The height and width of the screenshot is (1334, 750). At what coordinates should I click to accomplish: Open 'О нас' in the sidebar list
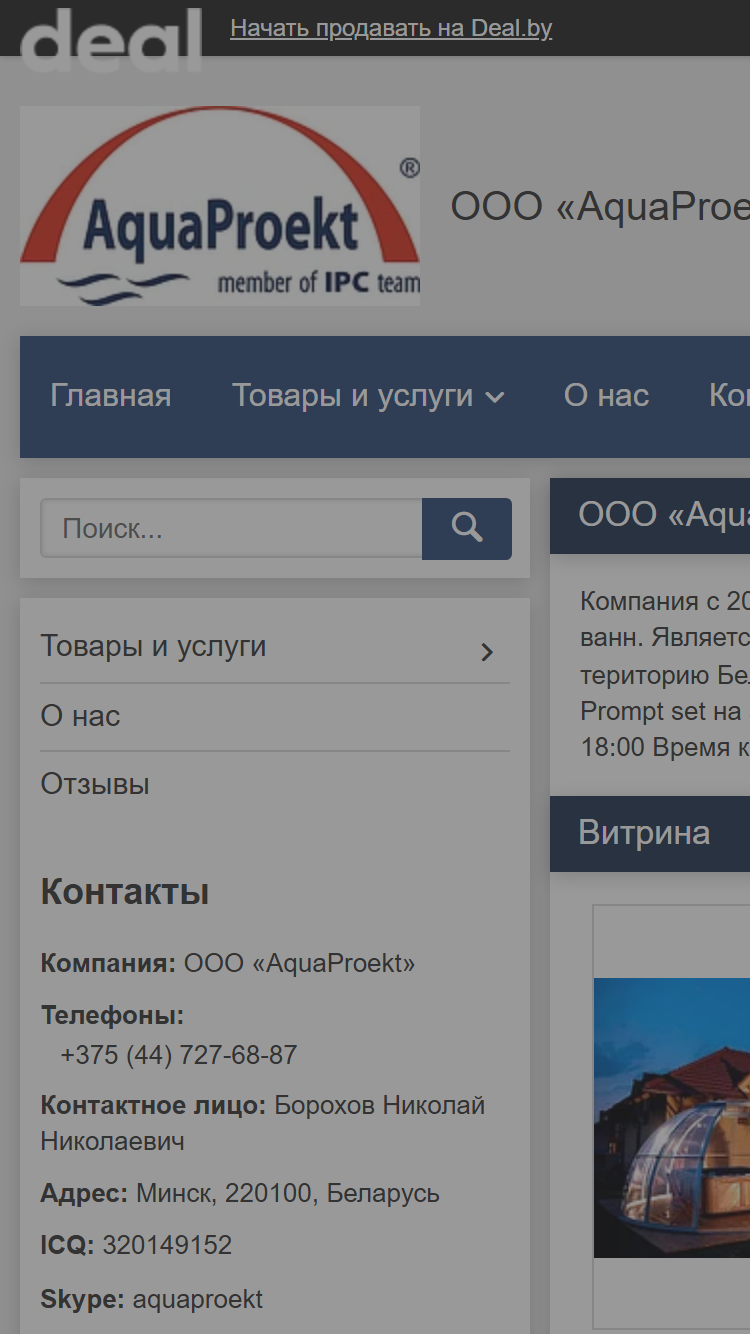80,716
